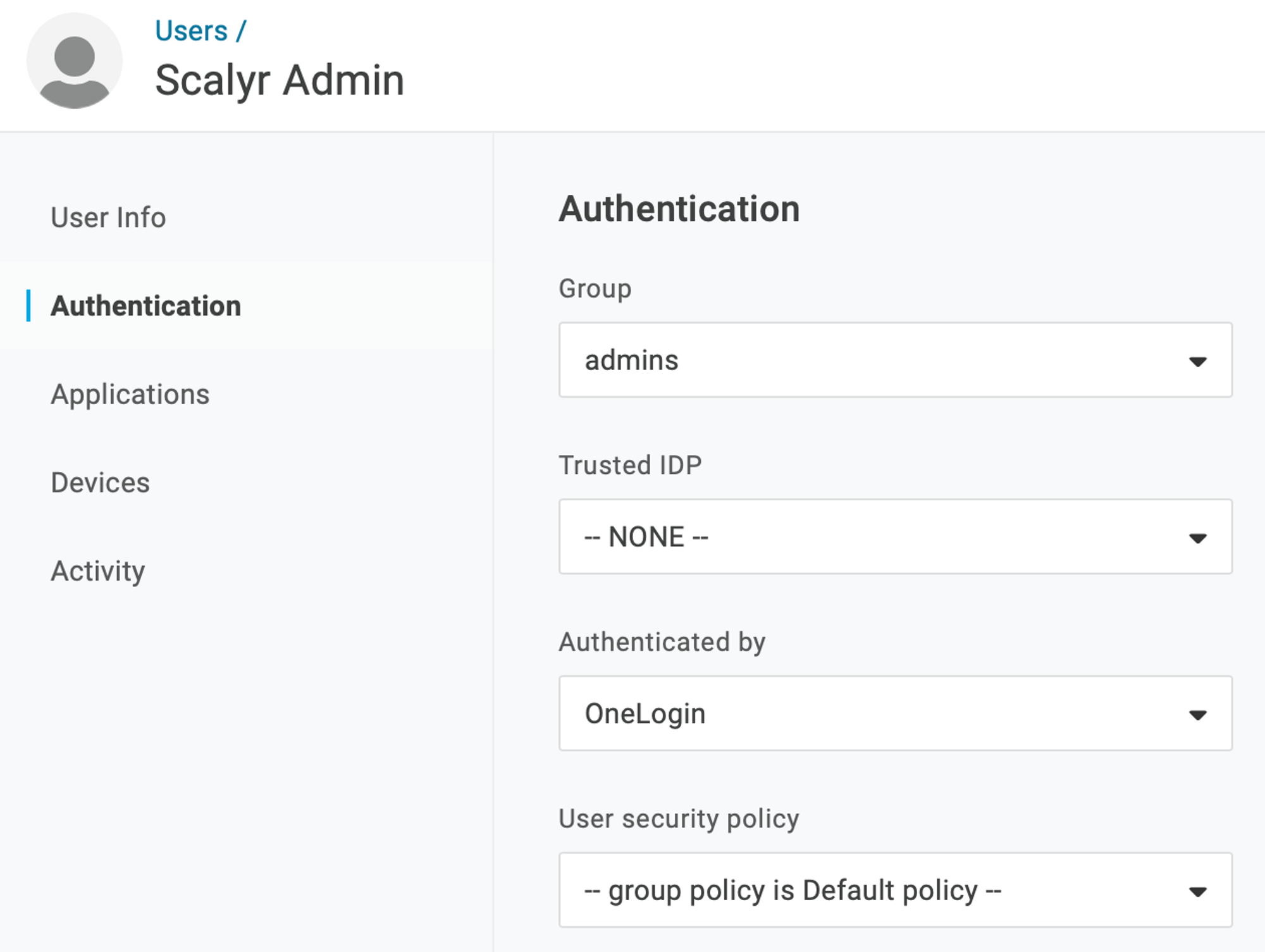Viewport: 1265px width, 952px height.
Task: Expand the User security policy dropdown
Action: click(x=896, y=890)
